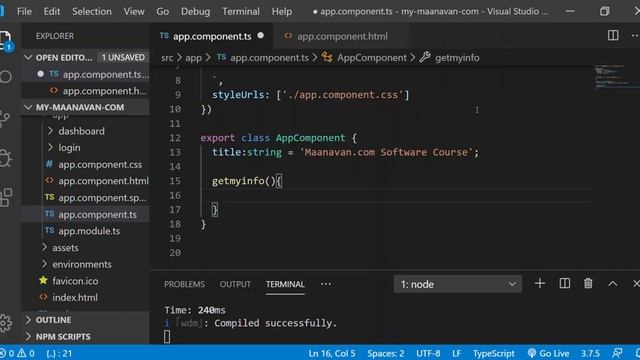Open panel overflow ellipsis next to Terminal
Image resolution: width=640 pixels, height=360 pixels.
pyautogui.click(x=326, y=284)
